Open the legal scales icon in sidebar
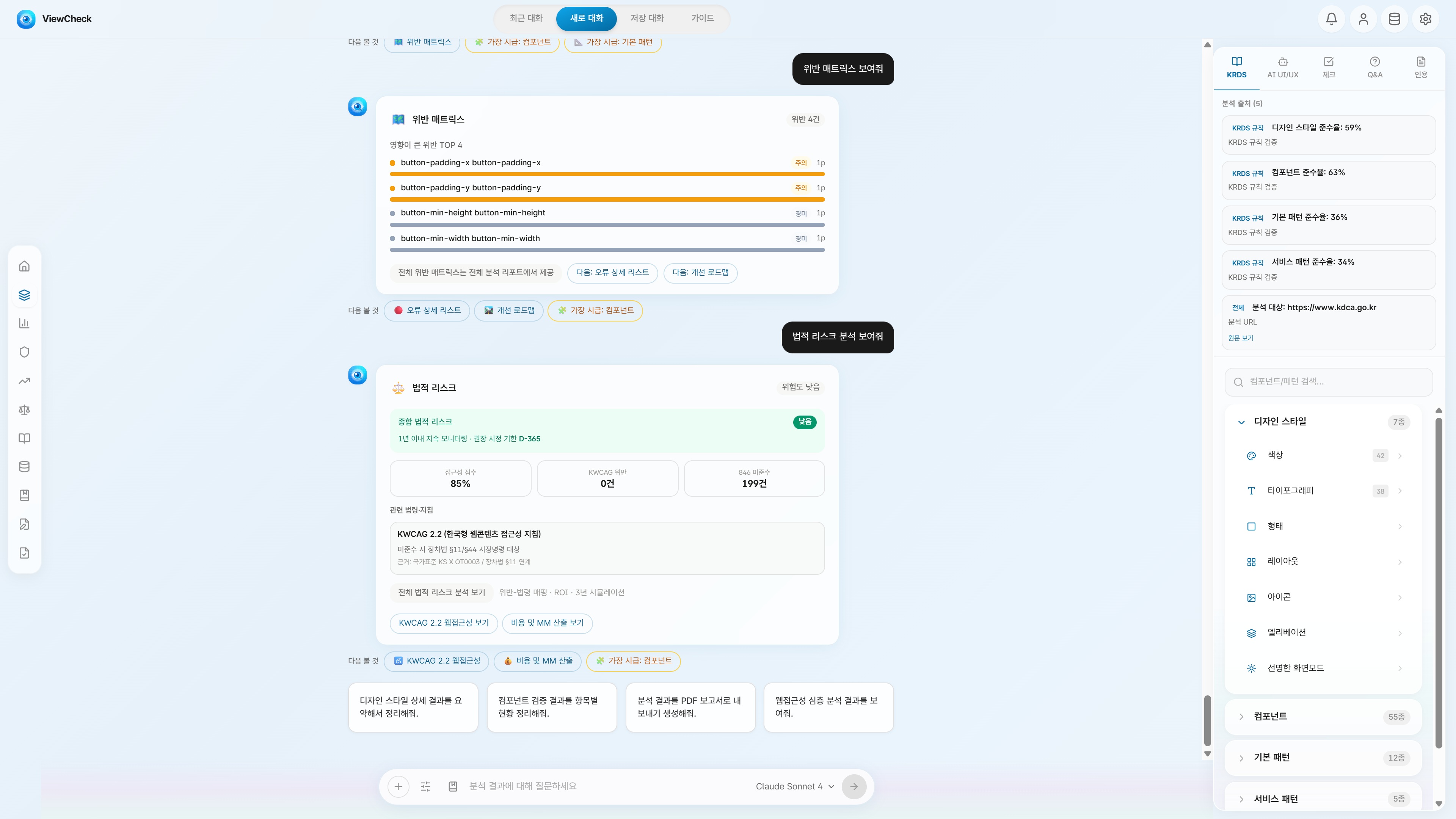The height and width of the screenshot is (819, 1456). (24, 410)
